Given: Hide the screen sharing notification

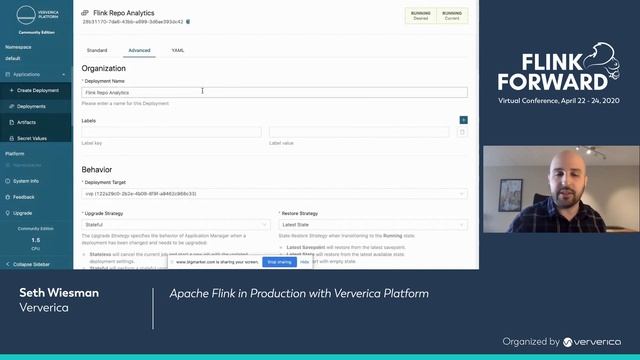Looking at the screenshot, I should (x=304, y=262).
